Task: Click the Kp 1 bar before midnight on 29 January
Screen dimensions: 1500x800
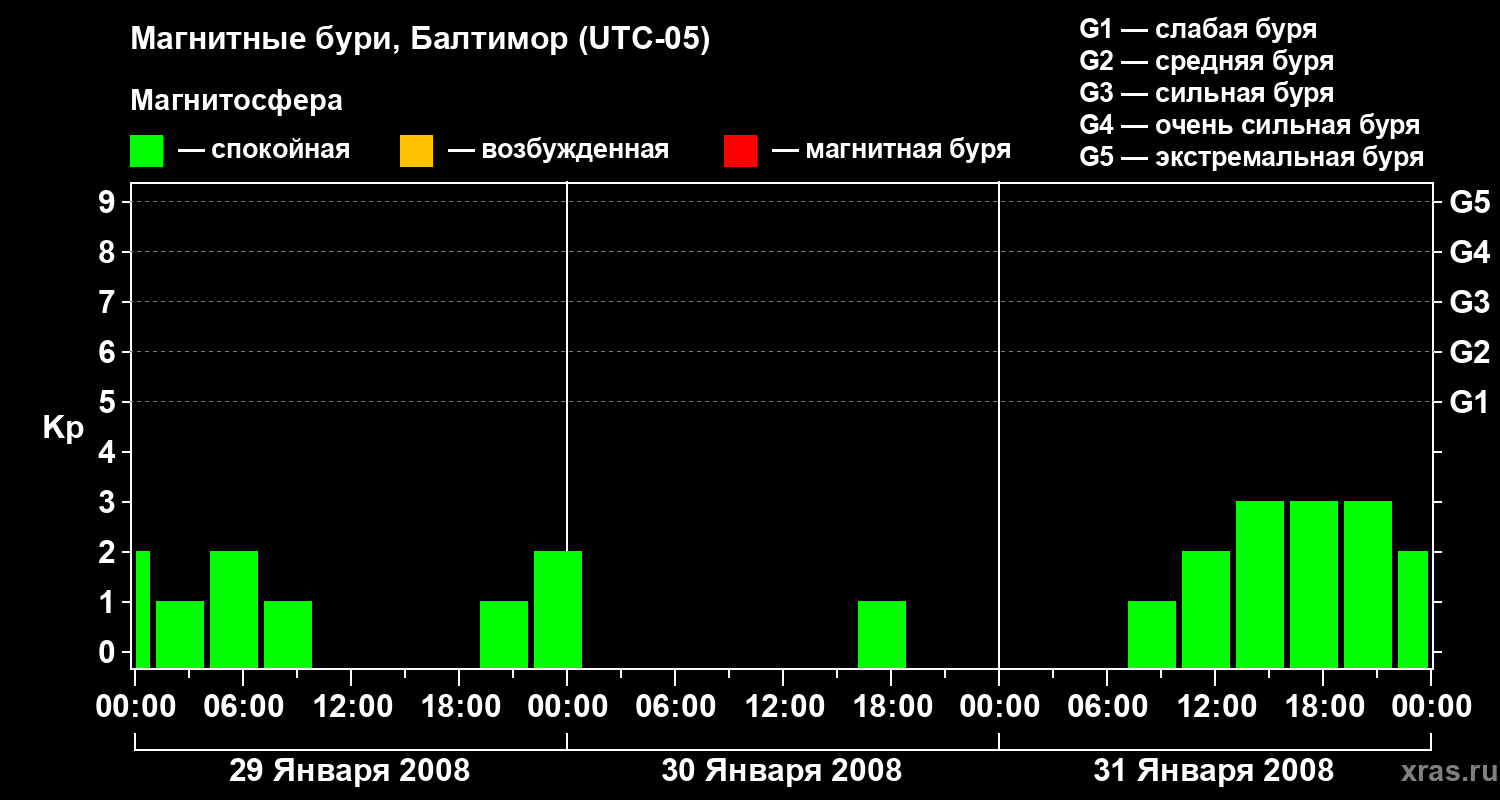Action: pos(504,634)
